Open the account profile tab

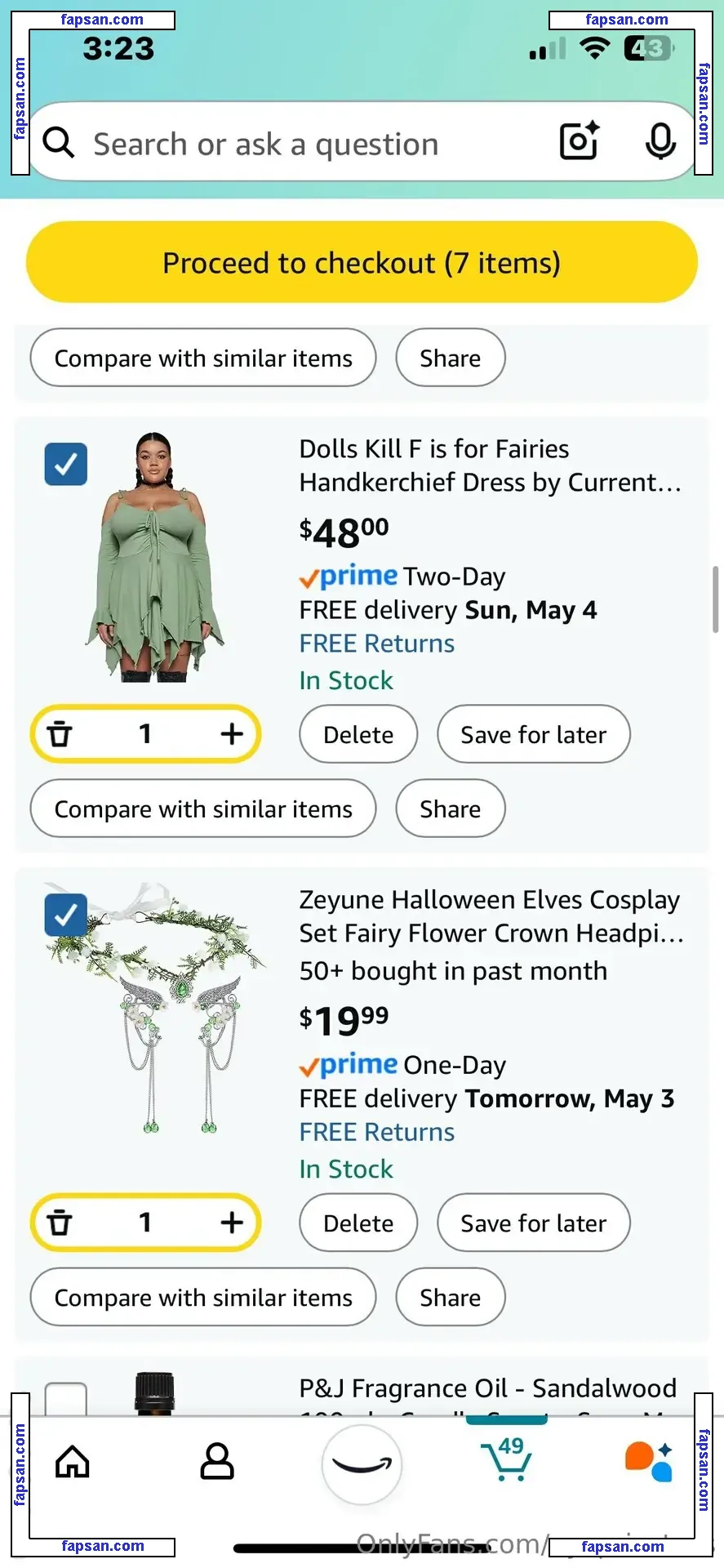click(217, 1462)
